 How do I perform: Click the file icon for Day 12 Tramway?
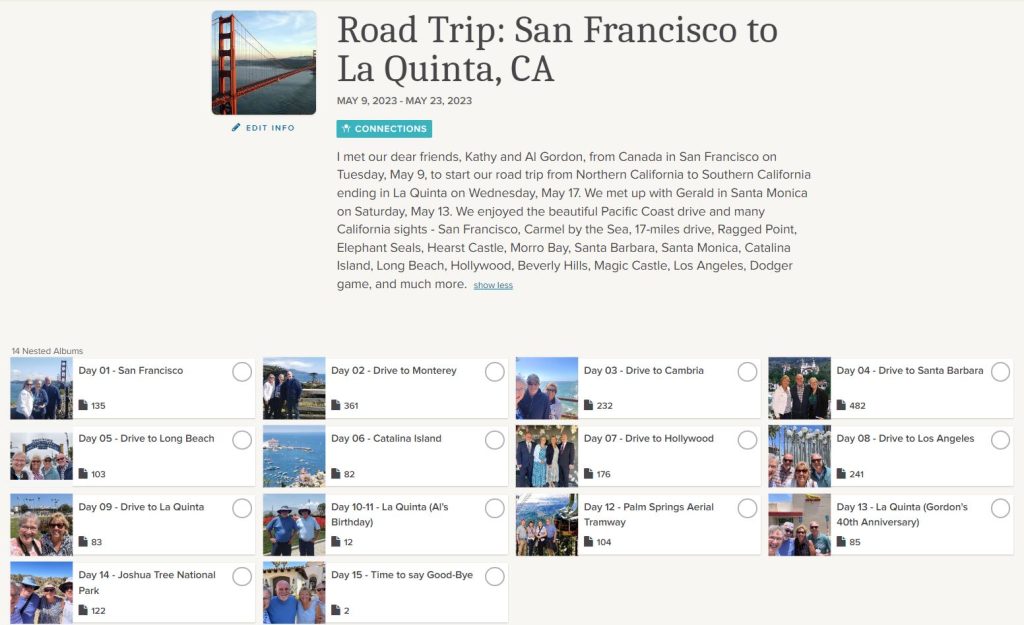(588, 541)
